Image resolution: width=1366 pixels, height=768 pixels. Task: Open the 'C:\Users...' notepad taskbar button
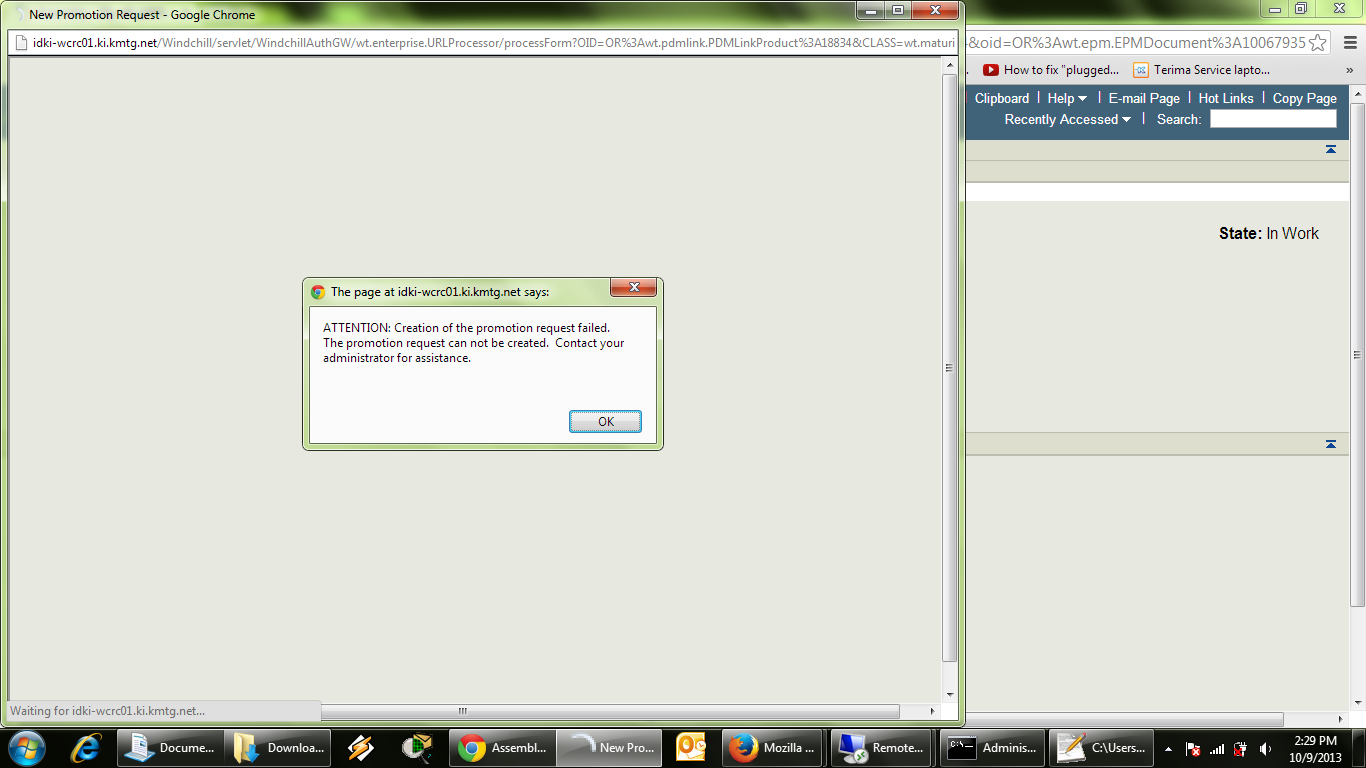[x=1100, y=747]
